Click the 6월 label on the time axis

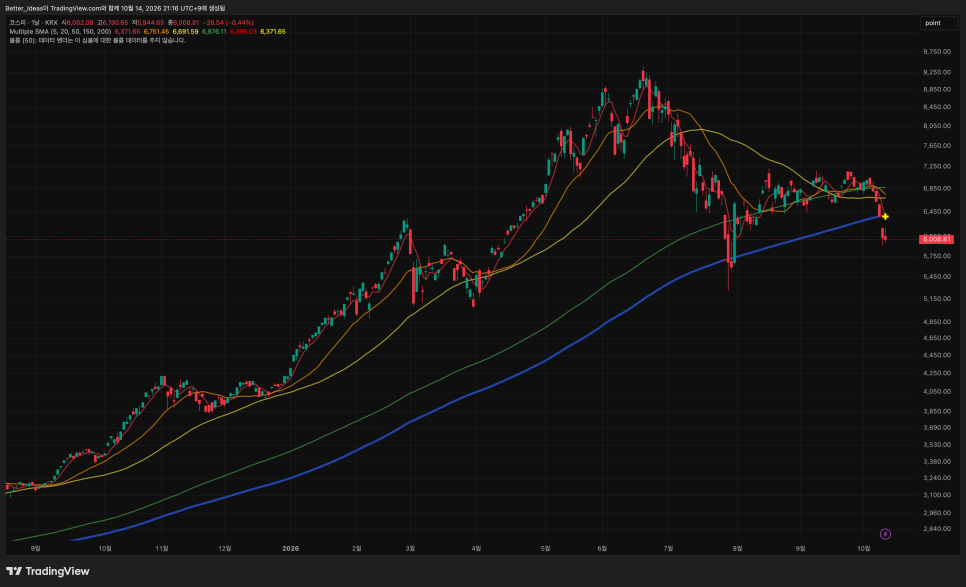[603, 548]
